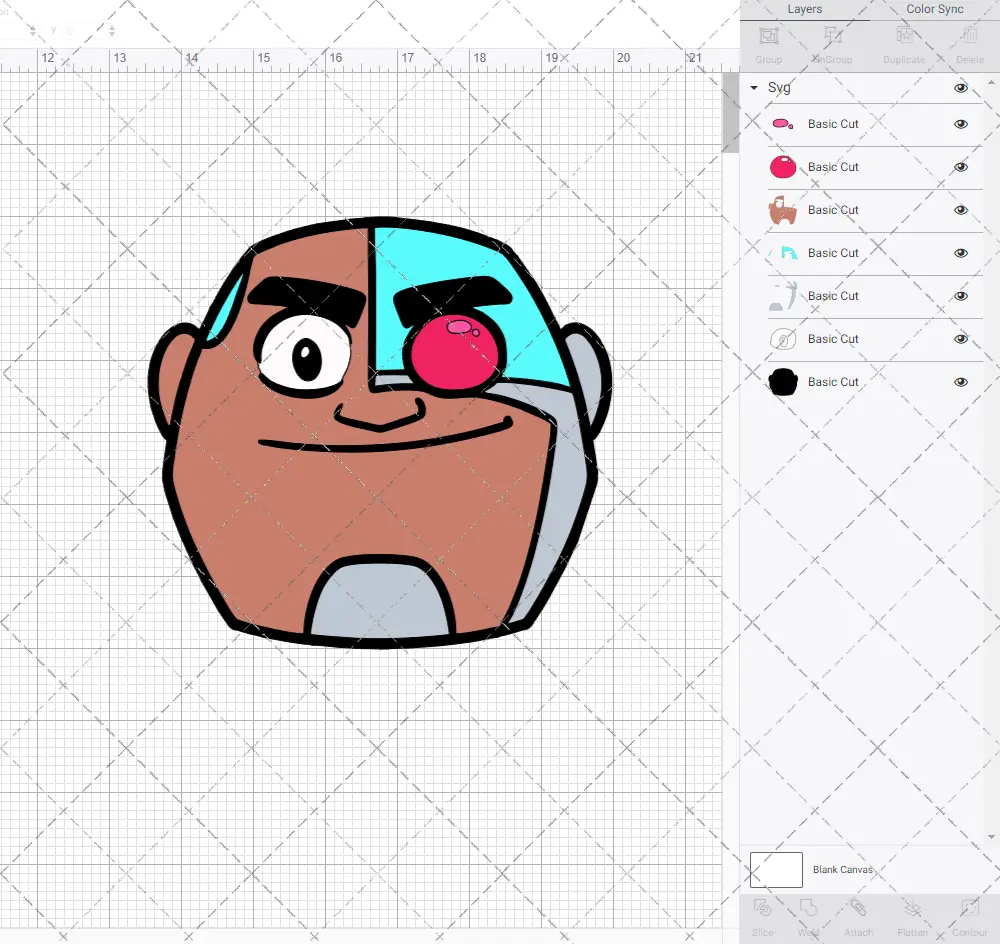The image size is (1000, 944).
Task: Click the Attach paperclip icon
Action: pos(858,908)
